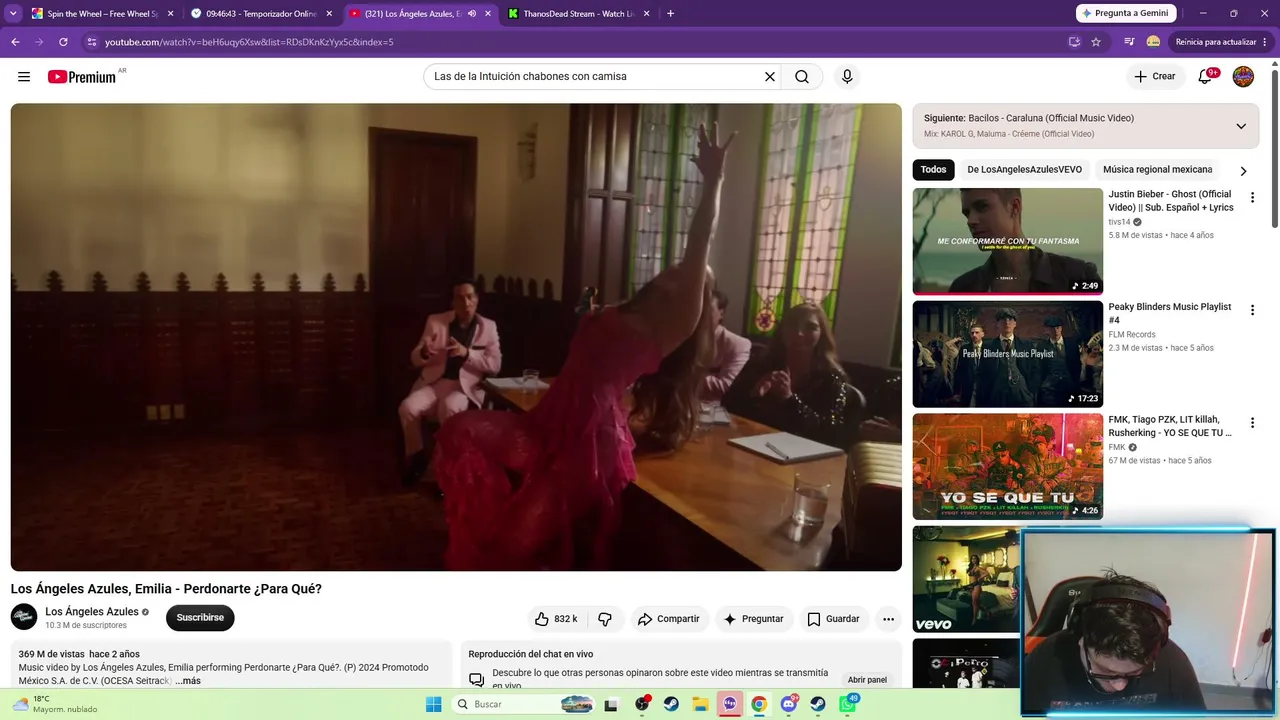Click the youtube.com address bar URL
The image size is (1280, 720).
[x=249, y=42]
